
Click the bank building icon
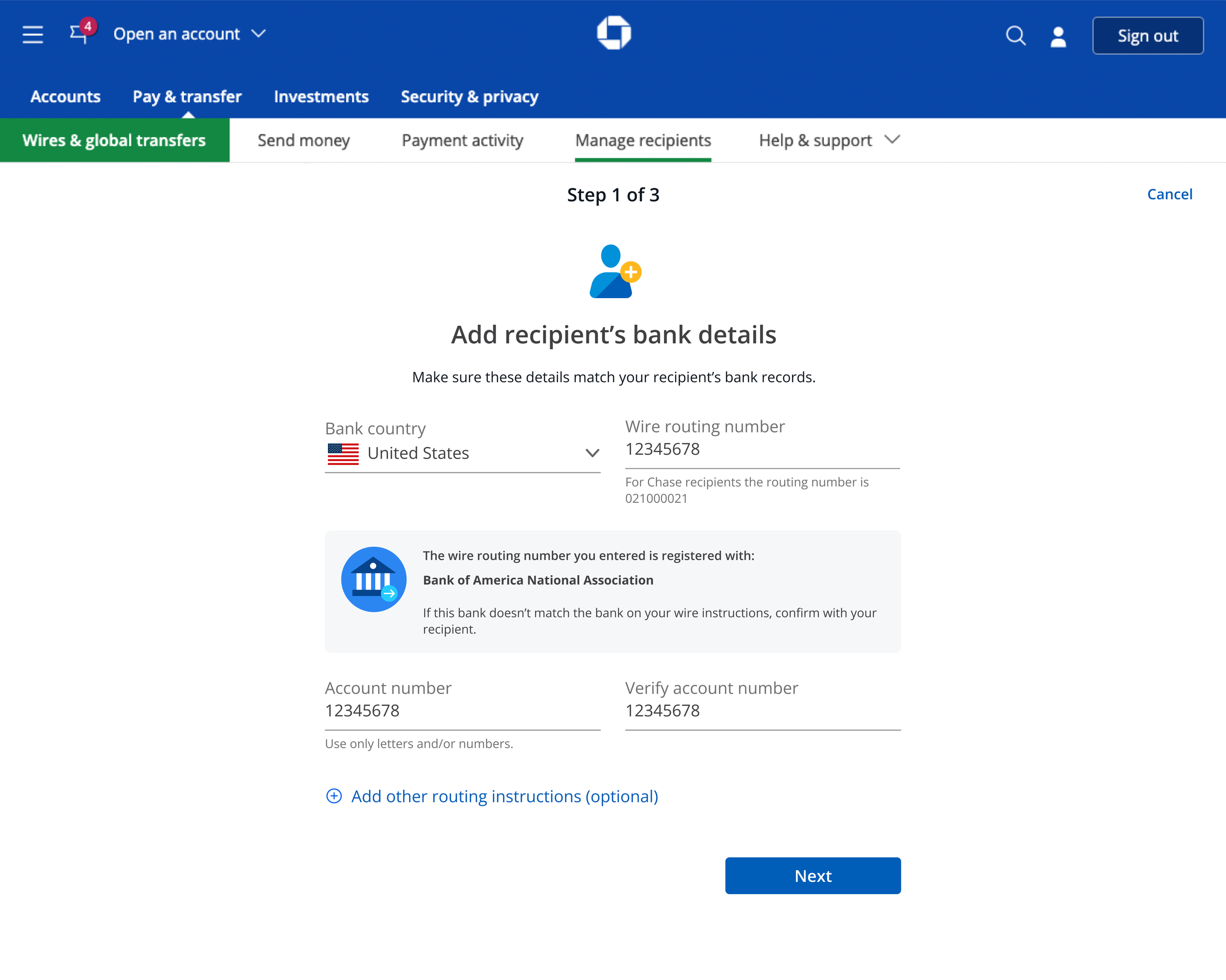374,580
